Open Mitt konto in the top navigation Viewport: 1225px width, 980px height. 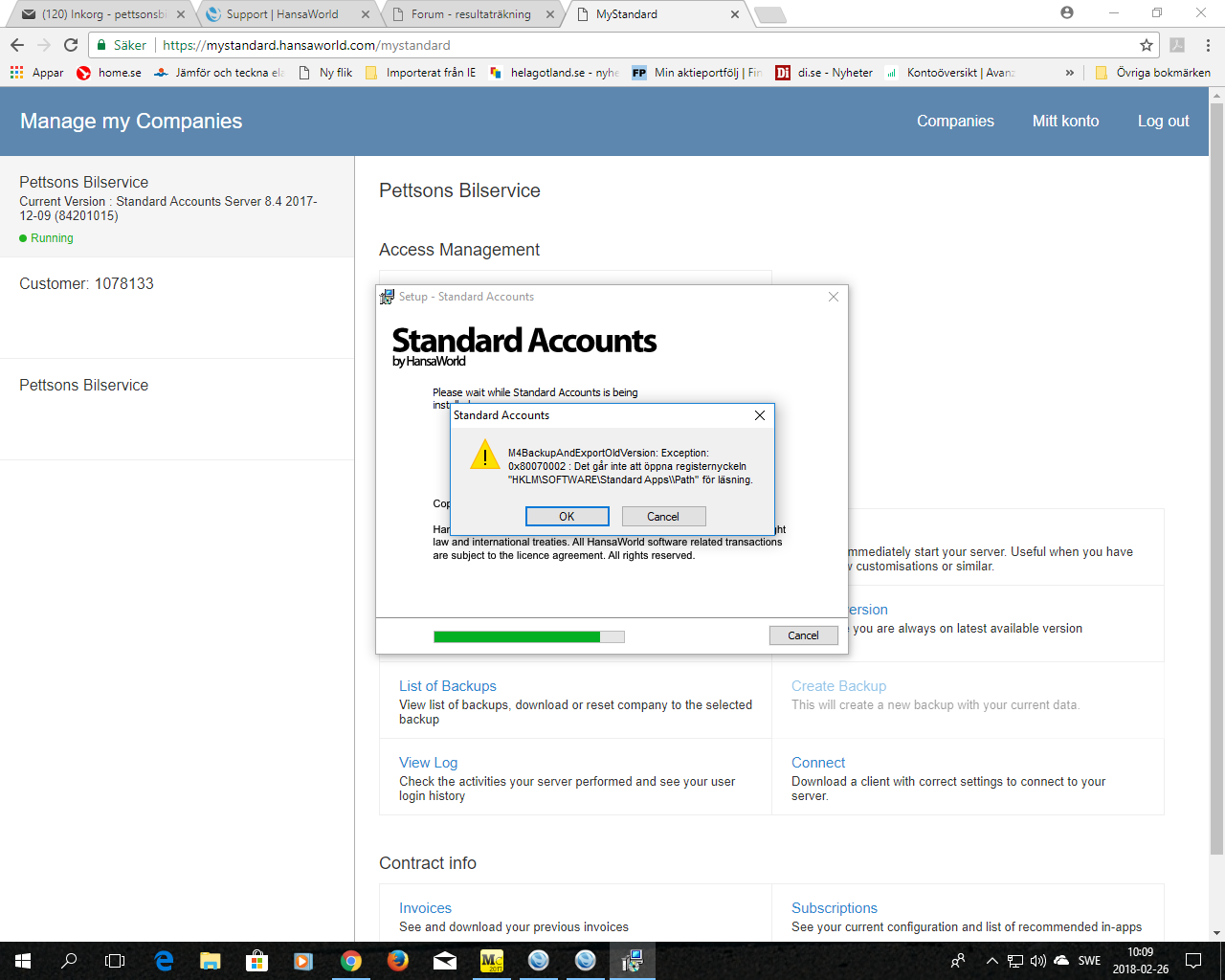coord(1065,121)
